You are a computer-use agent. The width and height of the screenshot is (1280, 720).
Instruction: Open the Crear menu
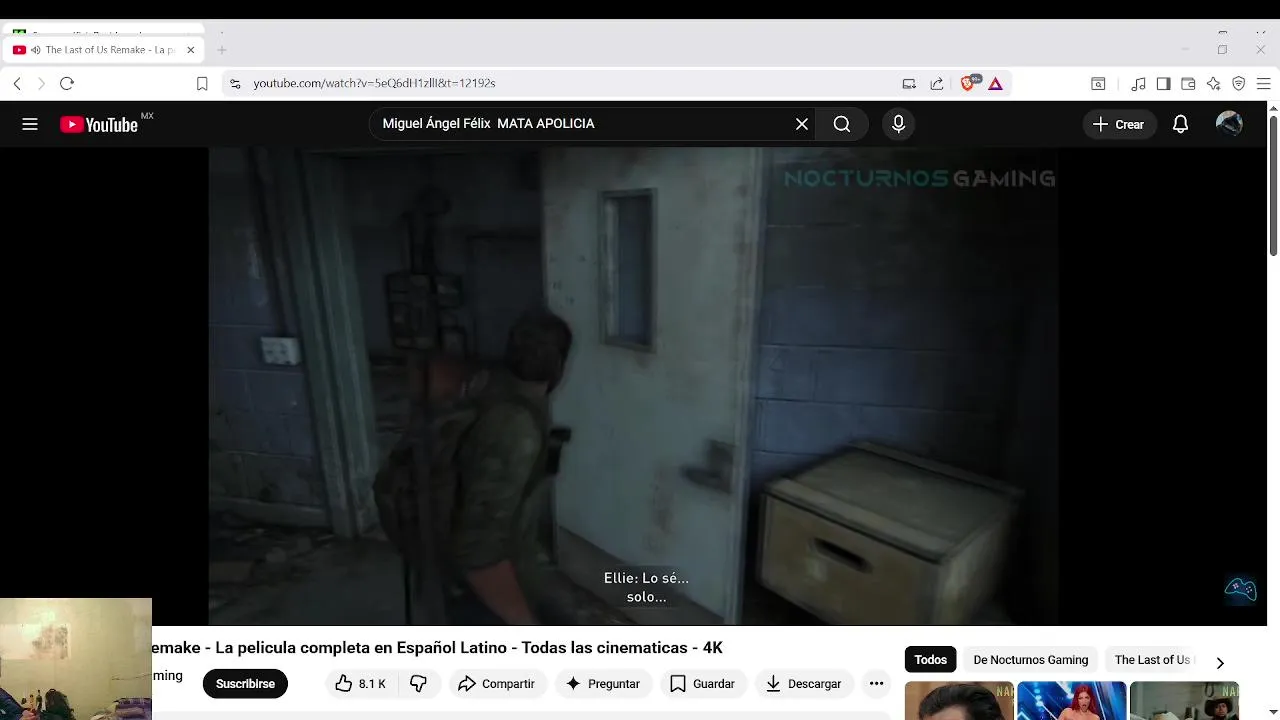click(1119, 124)
